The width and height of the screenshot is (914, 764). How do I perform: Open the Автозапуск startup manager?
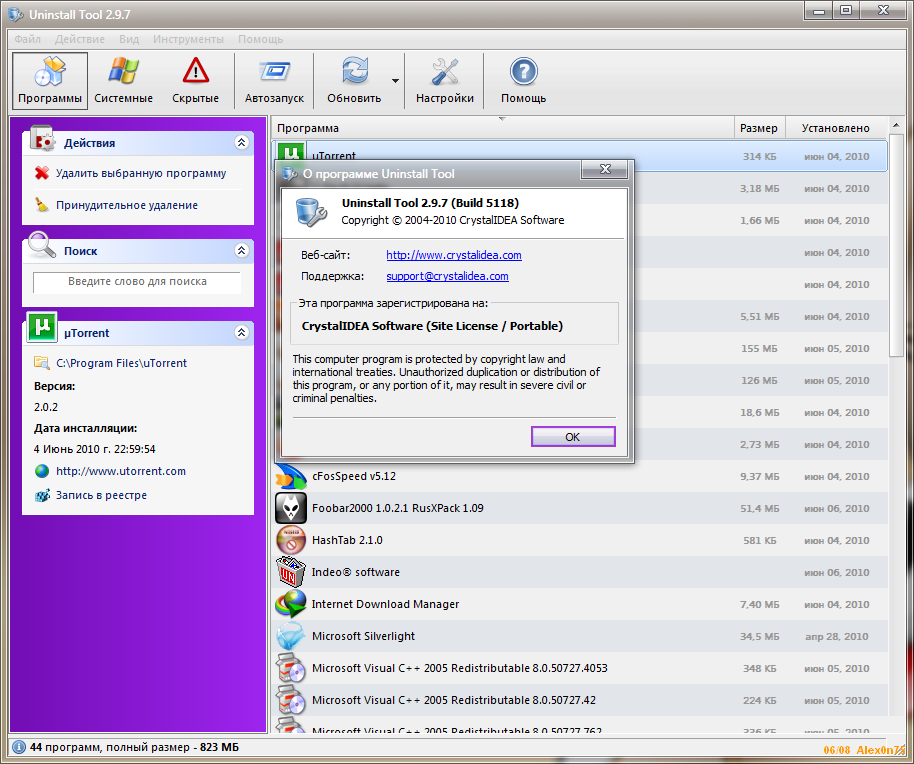[x=274, y=81]
